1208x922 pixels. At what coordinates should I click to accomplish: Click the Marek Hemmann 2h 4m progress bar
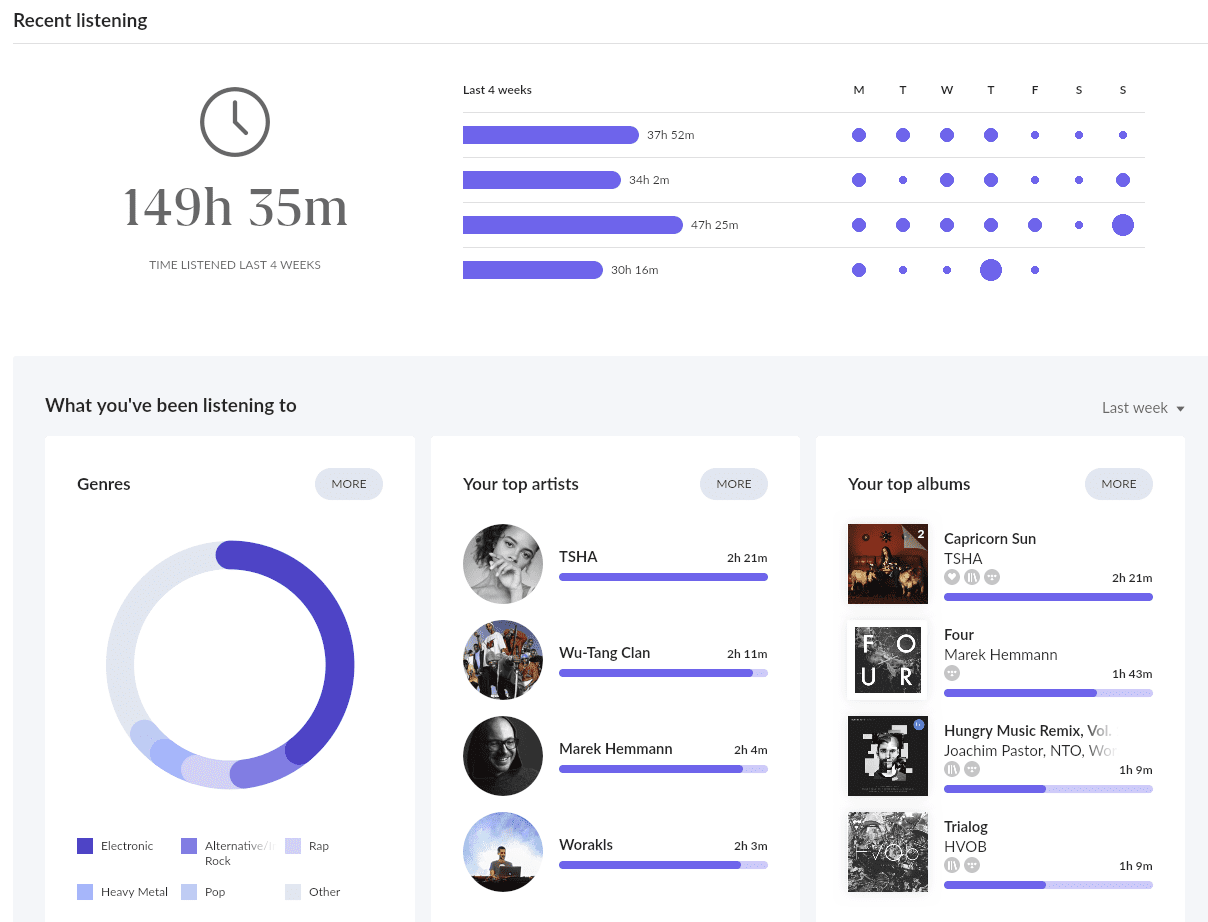(663, 769)
